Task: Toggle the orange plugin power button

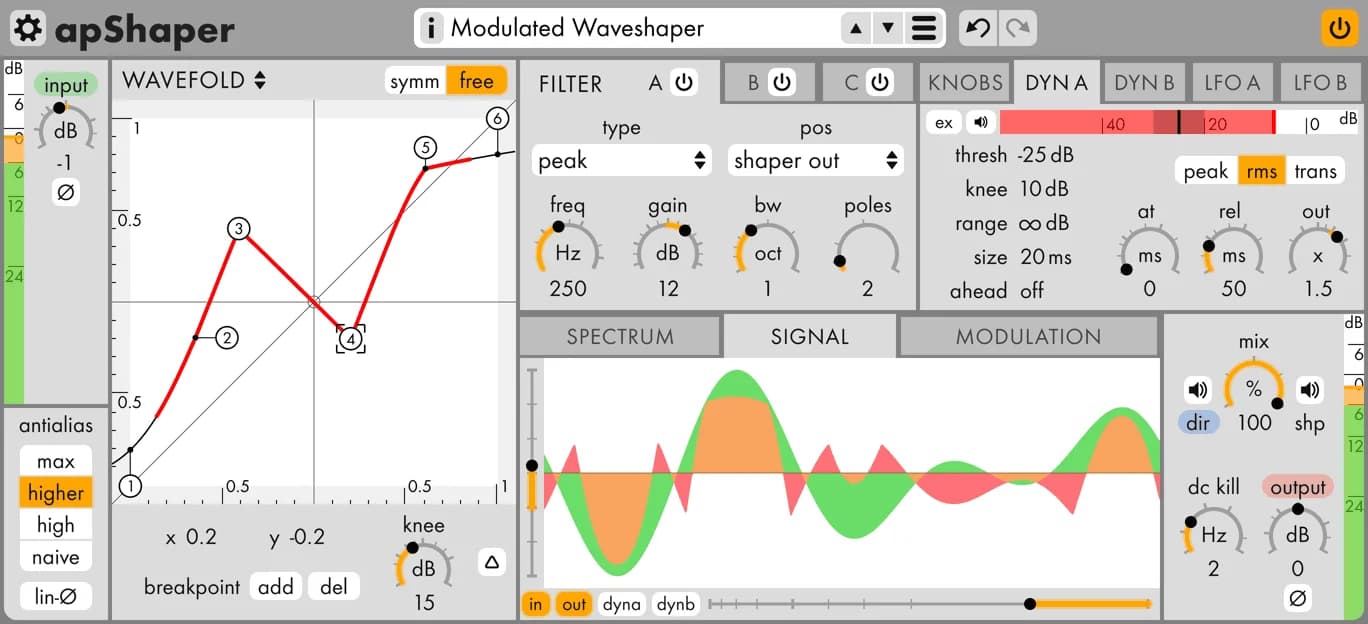Action: [x=1340, y=28]
